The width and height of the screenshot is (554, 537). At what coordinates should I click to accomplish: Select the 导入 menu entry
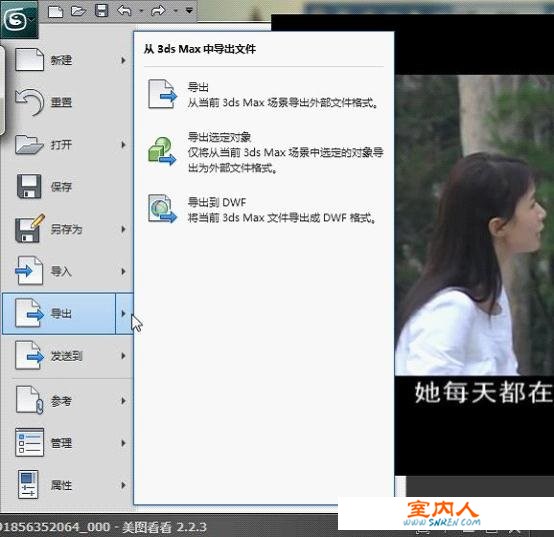[x=67, y=271]
